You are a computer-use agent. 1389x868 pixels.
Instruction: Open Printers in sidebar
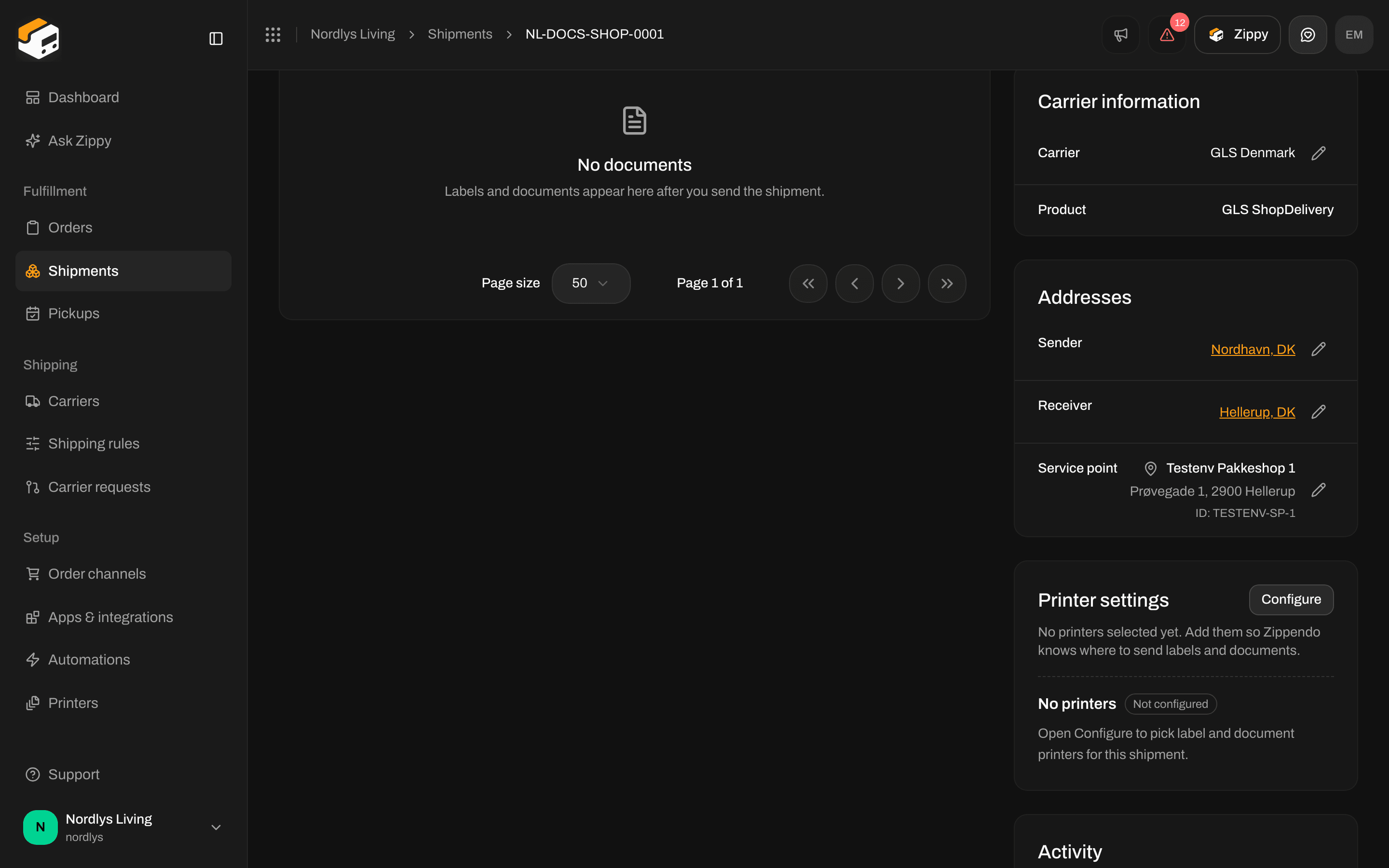(x=123, y=703)
